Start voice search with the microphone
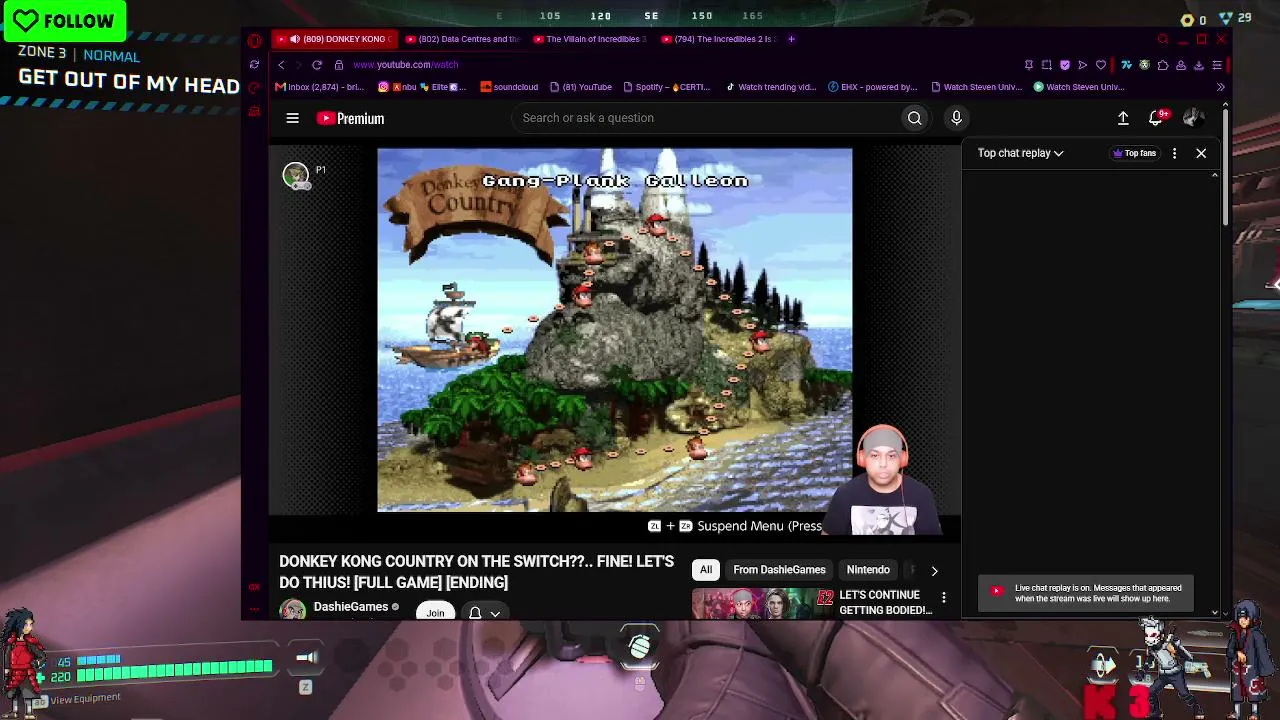Screen dimensions: 1280x720 tap(956, 118)
